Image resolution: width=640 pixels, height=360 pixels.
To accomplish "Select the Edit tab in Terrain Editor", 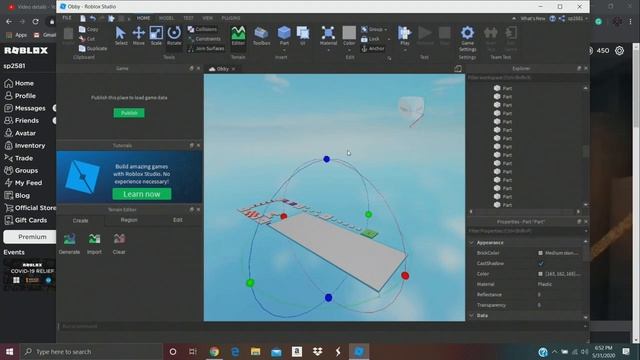I will [178, 220].
